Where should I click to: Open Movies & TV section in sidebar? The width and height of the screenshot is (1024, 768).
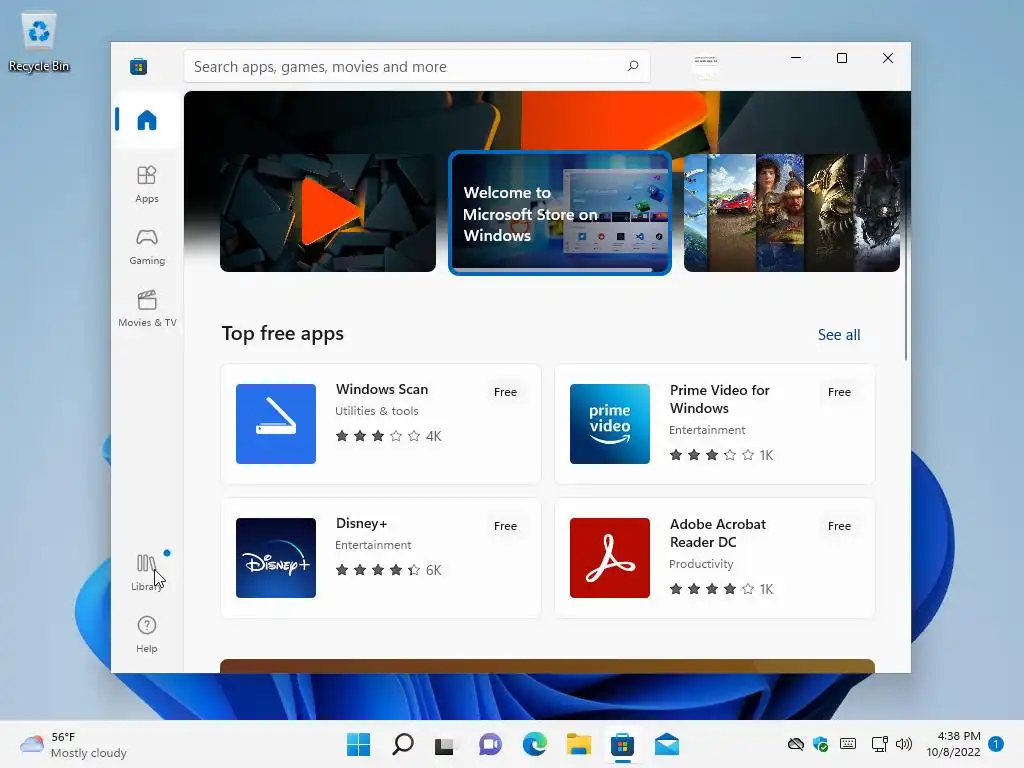click(x=147, y=308)
